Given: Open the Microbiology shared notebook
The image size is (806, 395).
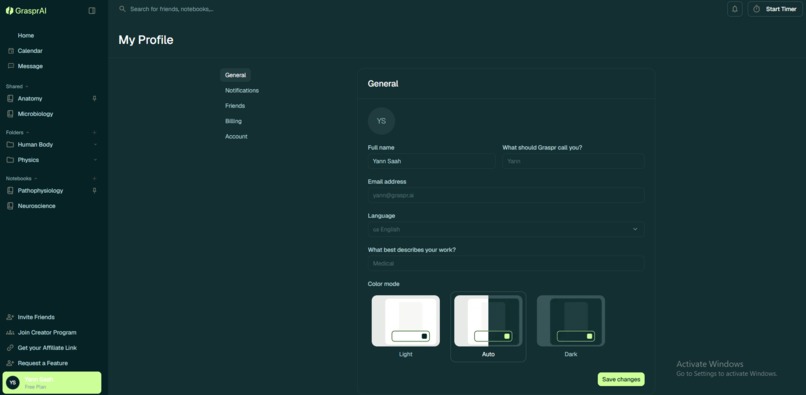Looking at the screenshot, I should click(x=35, y=114).
